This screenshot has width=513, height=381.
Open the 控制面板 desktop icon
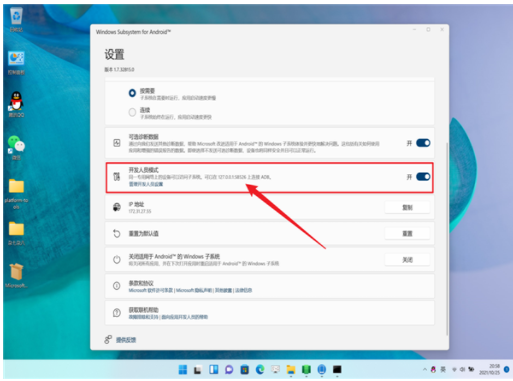[x=16, y=63]
